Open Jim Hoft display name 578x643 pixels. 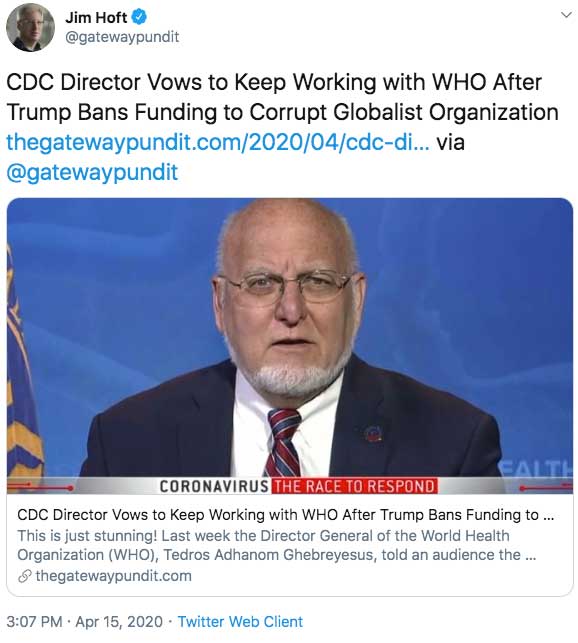(96, 18)
